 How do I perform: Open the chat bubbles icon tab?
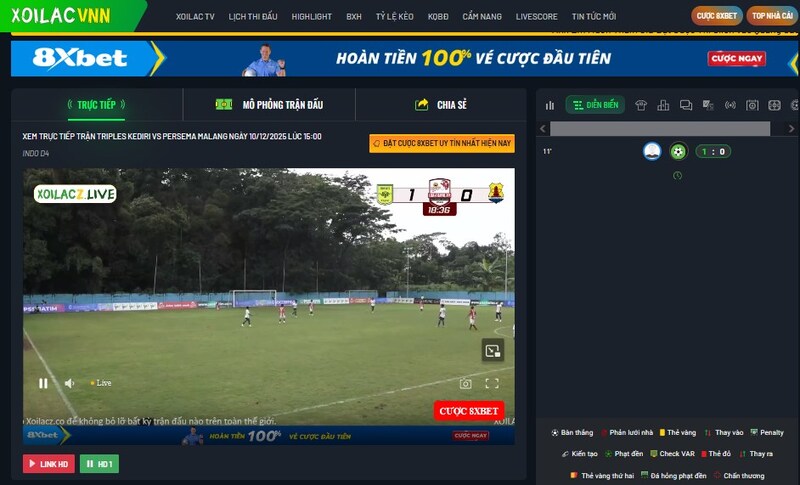[x=686, y=105]
